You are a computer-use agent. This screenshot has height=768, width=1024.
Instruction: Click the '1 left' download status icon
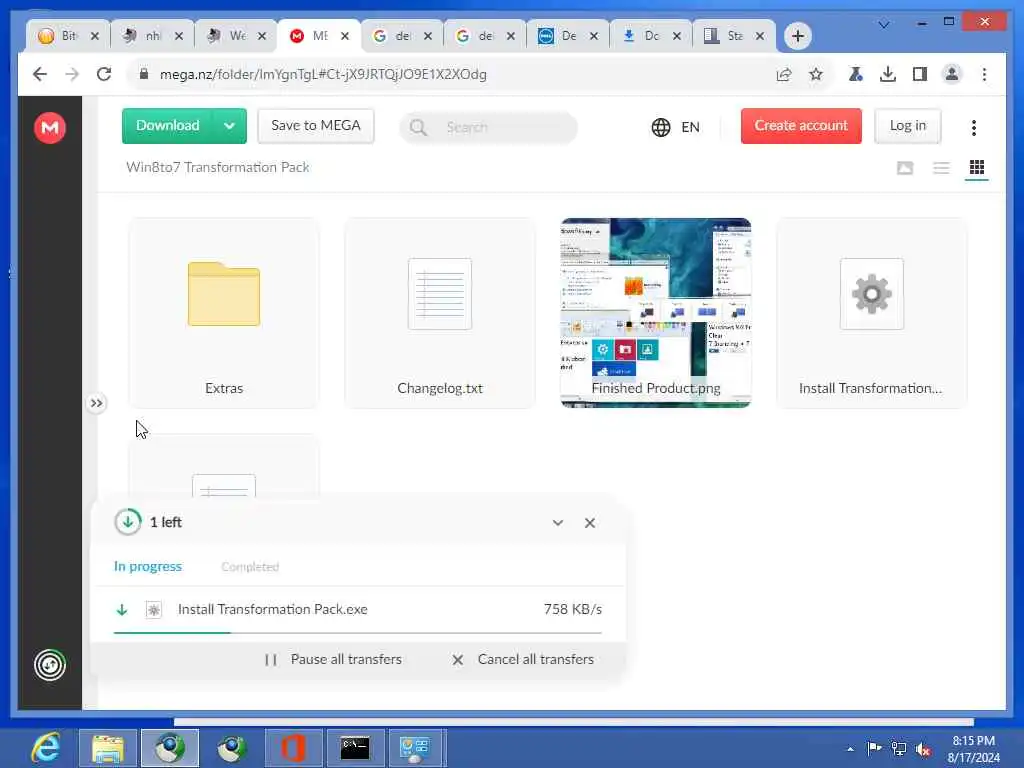(128, 522)
